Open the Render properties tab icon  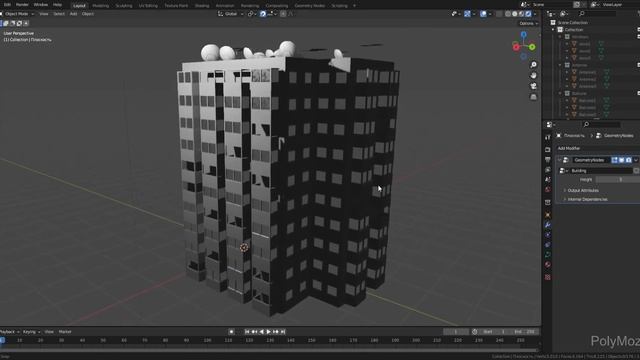coord(548,150)
